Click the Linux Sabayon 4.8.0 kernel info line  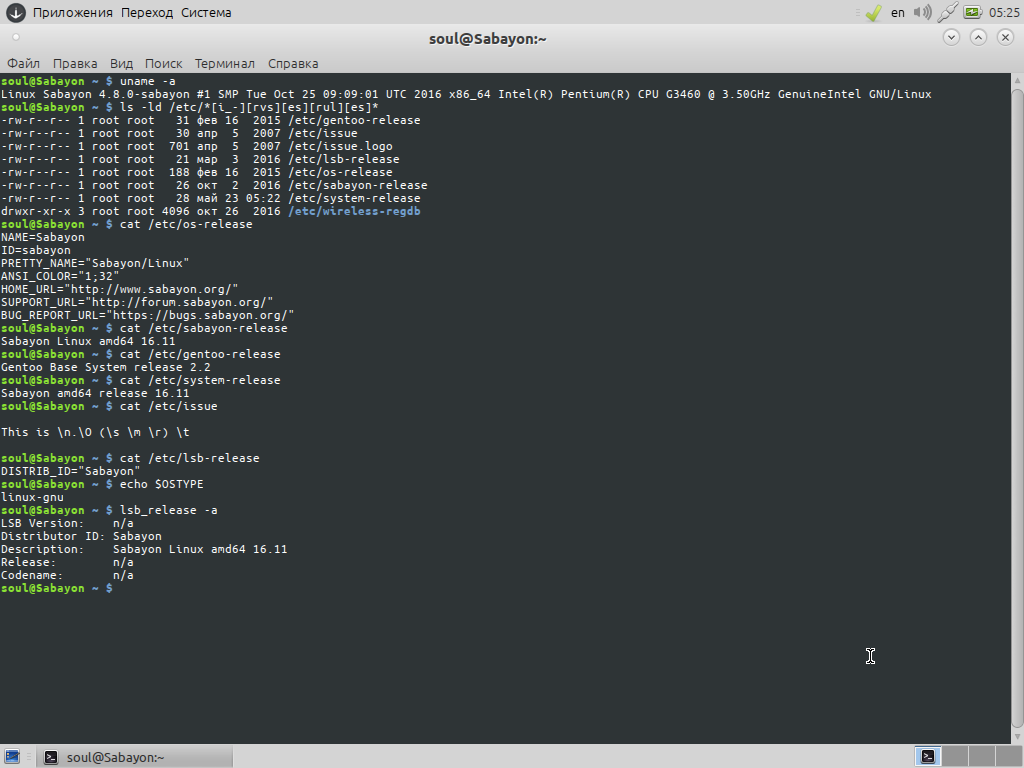[466, 94]
